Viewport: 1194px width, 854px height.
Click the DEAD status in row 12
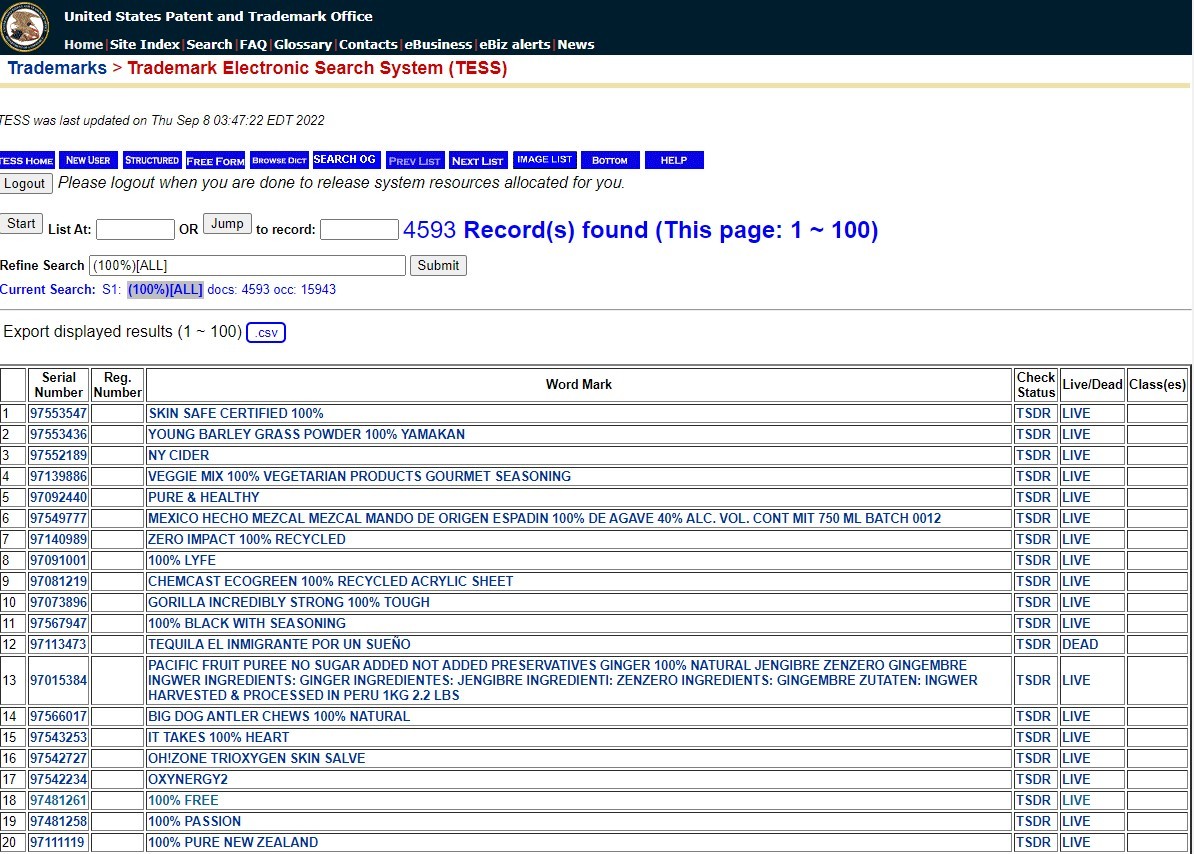(x=1080, y=644)
